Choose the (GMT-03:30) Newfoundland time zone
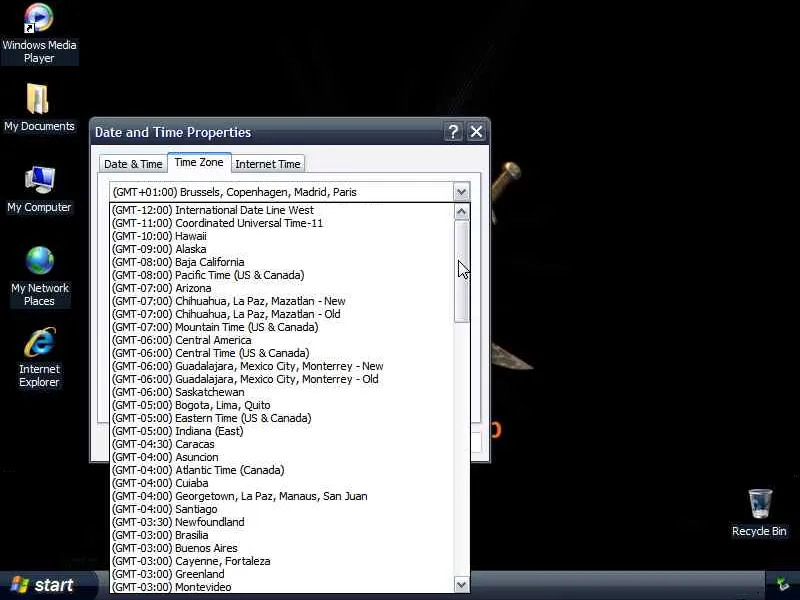 [x=282, y=522]
